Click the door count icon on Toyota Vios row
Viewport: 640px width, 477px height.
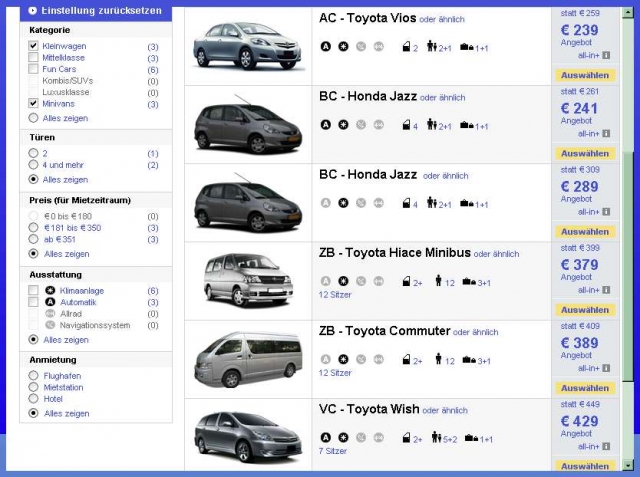pos(406,47)
